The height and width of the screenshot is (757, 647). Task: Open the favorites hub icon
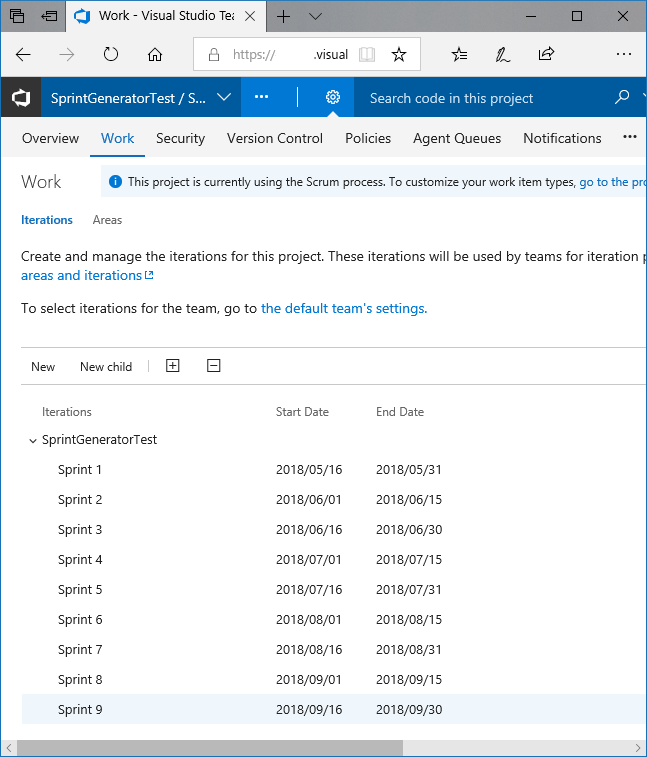pos(459,54)
